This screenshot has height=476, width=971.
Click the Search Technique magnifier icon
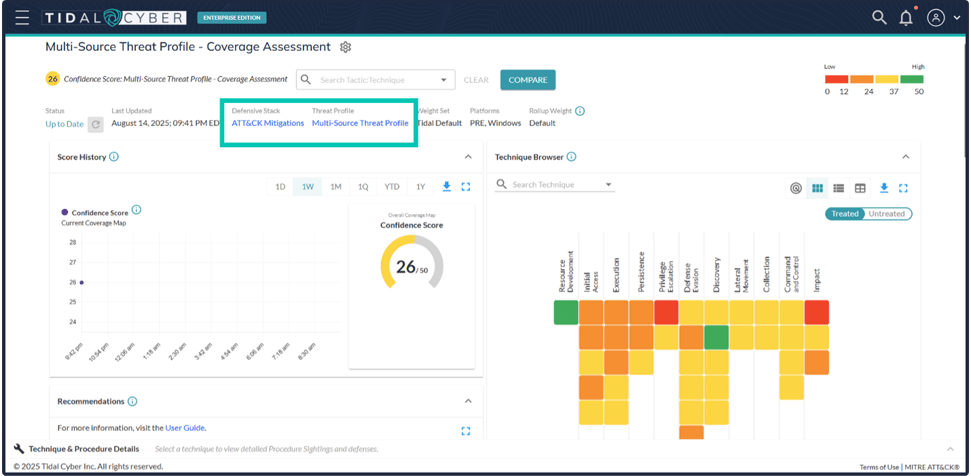[x=502, y=184]
